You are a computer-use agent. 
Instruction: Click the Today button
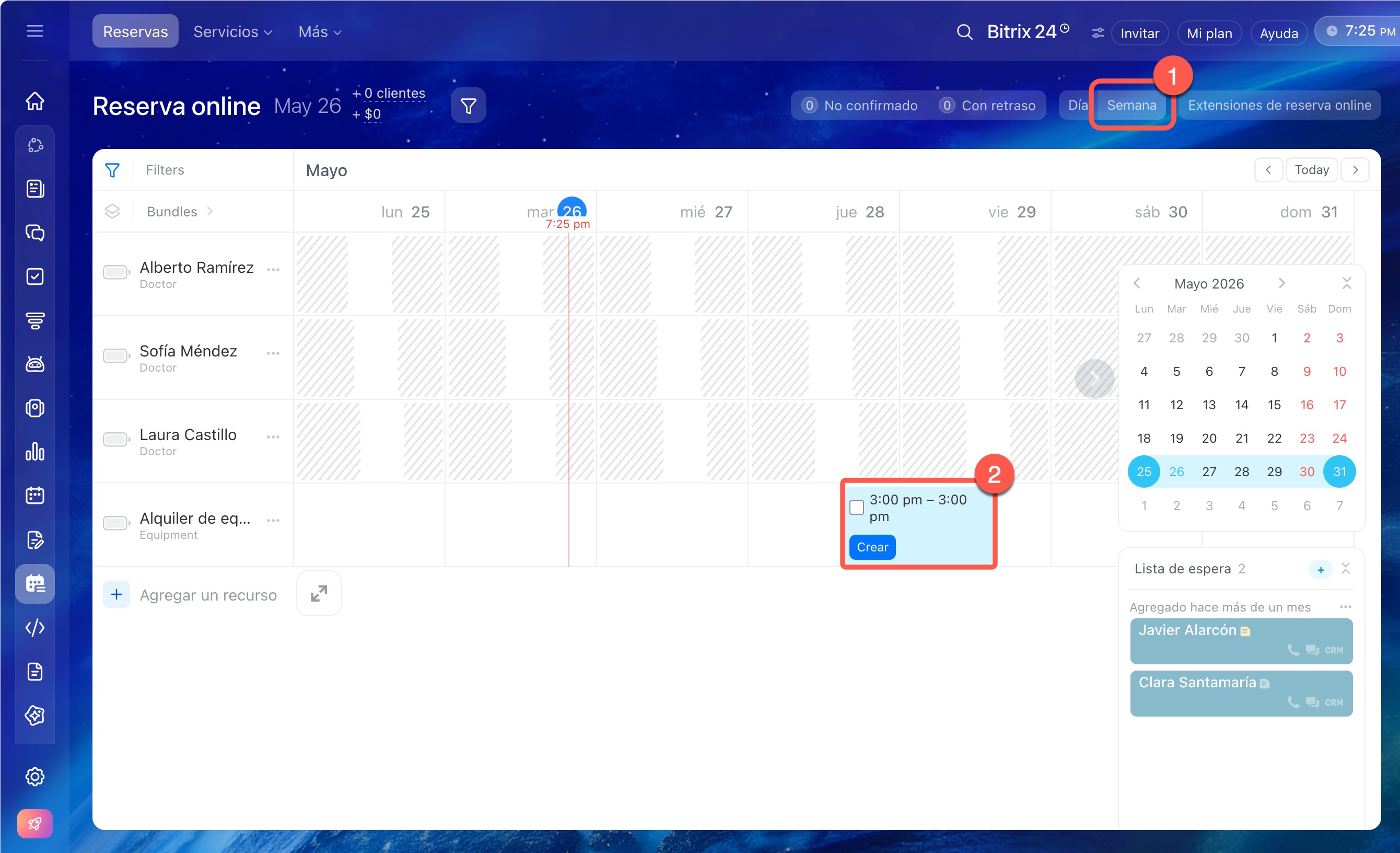pos(1311,170)
